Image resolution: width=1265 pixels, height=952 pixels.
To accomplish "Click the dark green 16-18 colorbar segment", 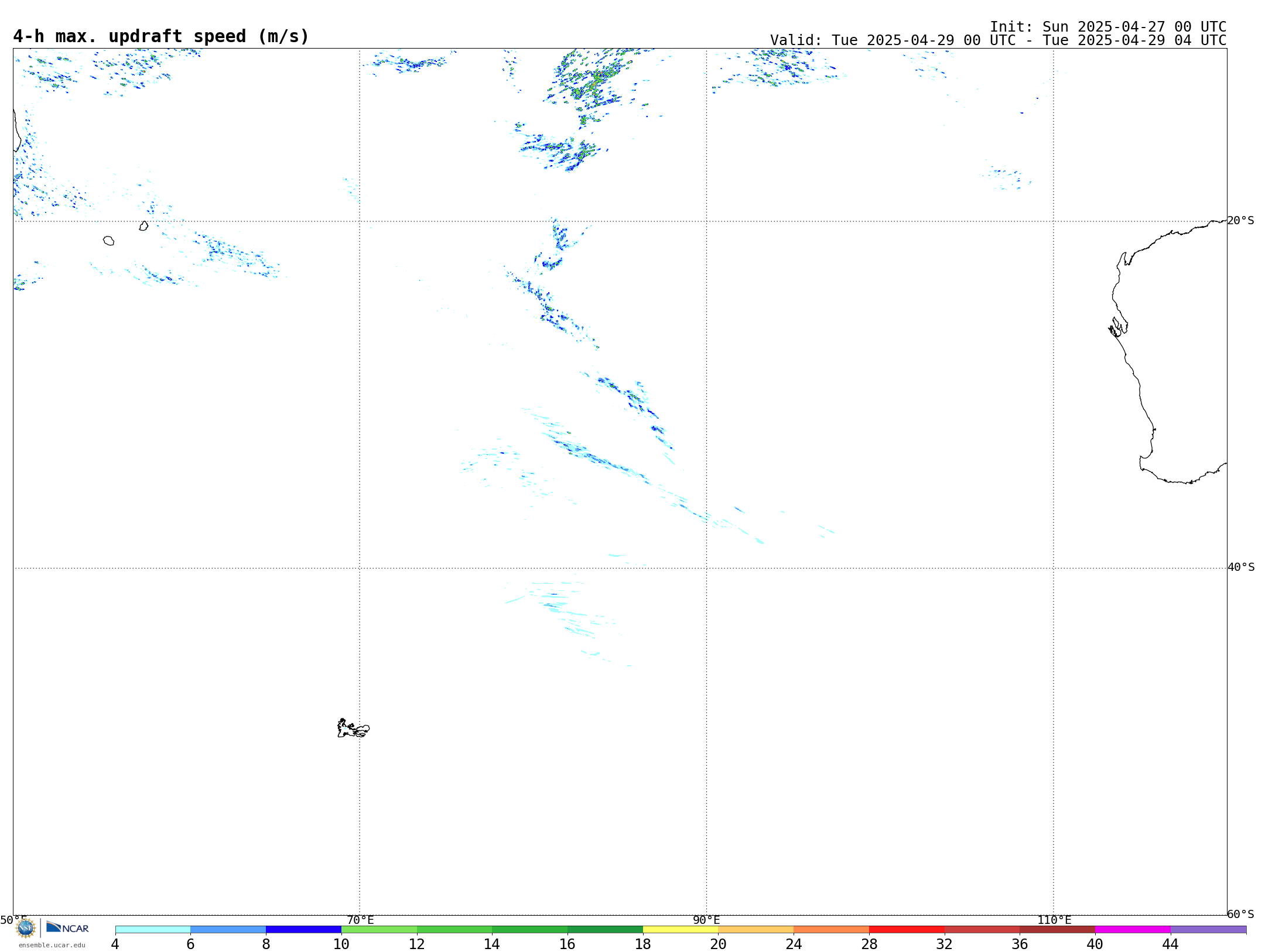I will 605,929.
